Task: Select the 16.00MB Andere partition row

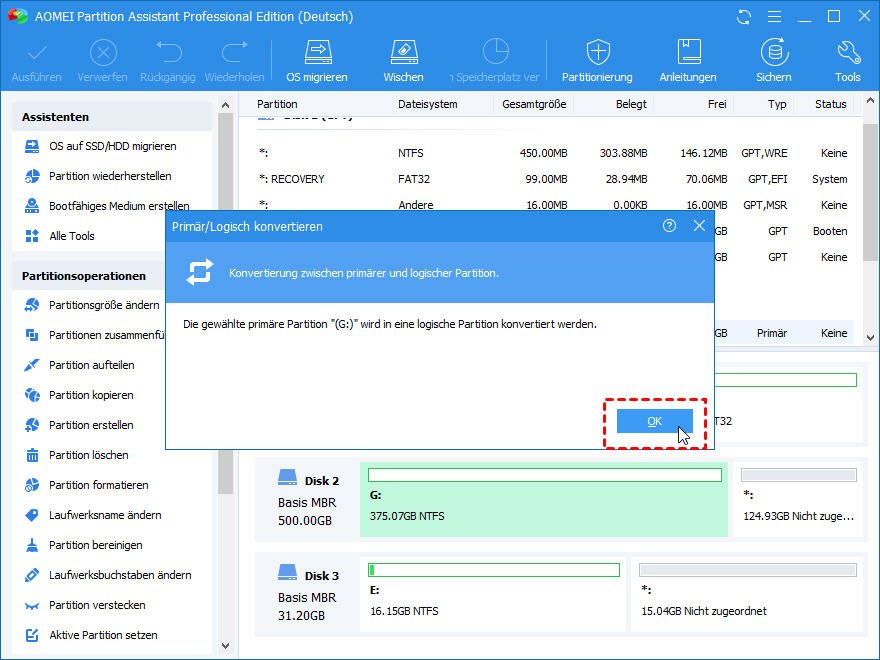Action: [553, 205]
